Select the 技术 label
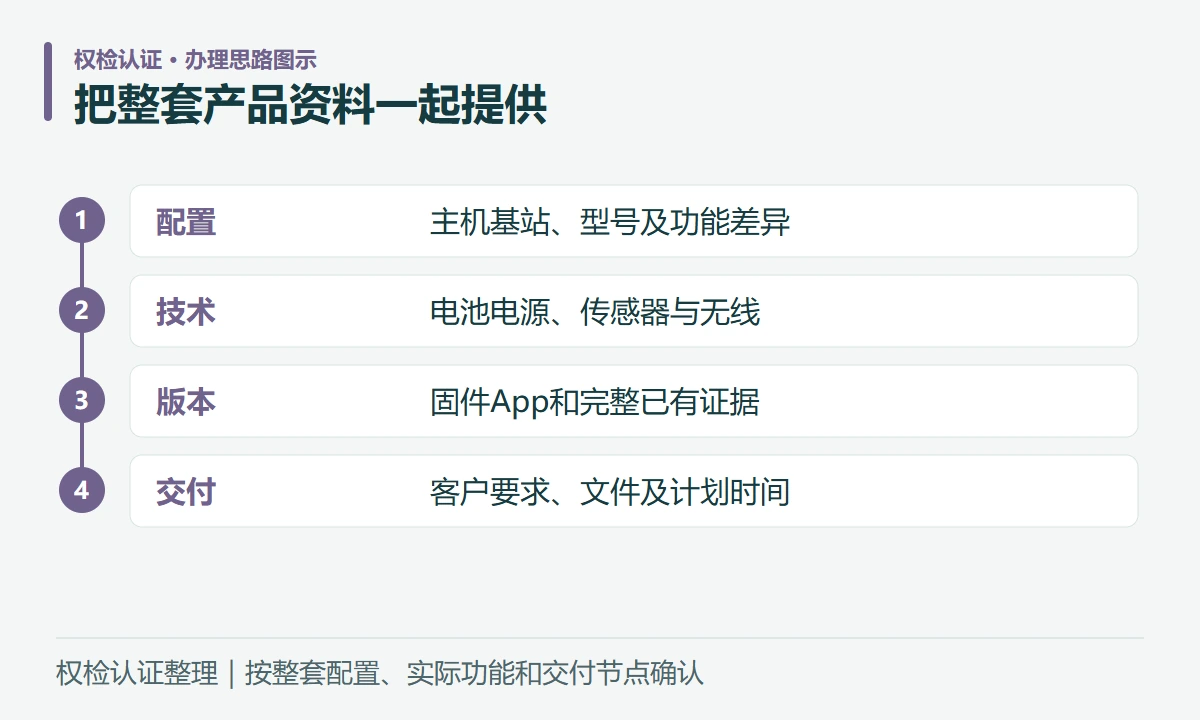Image resolution: width=1200 pixels, height=720 pixels. coord(186,312)
